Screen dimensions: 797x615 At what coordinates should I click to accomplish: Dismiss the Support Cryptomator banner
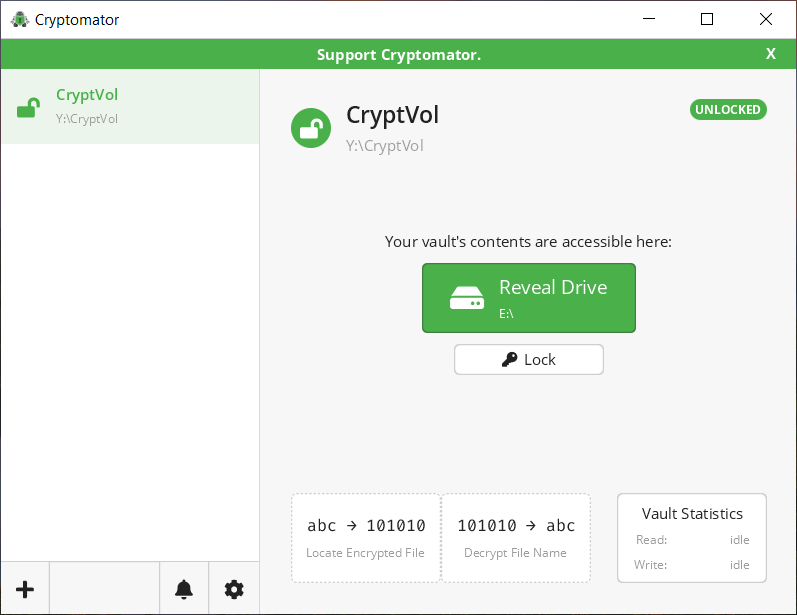[x=771, y=54]
